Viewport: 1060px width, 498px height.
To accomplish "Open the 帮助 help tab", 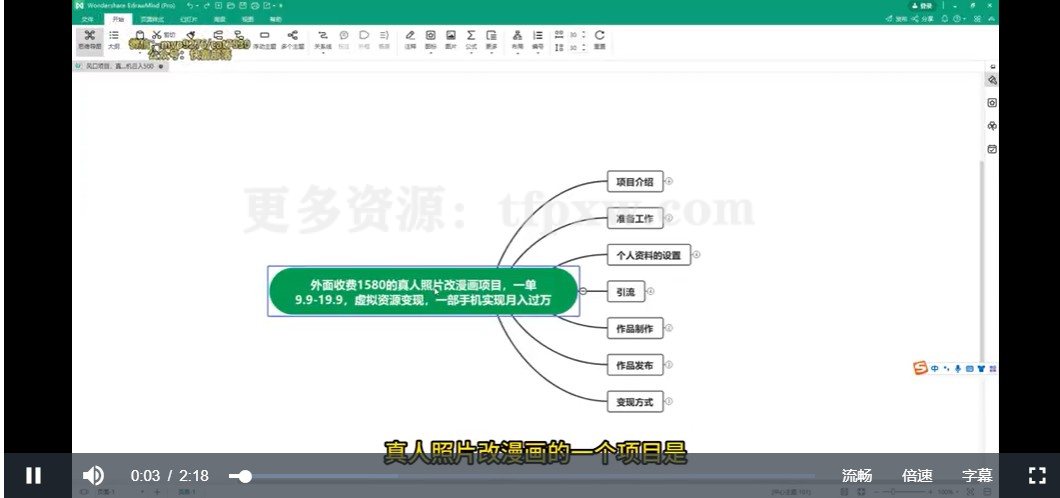I will click(275, 20).
